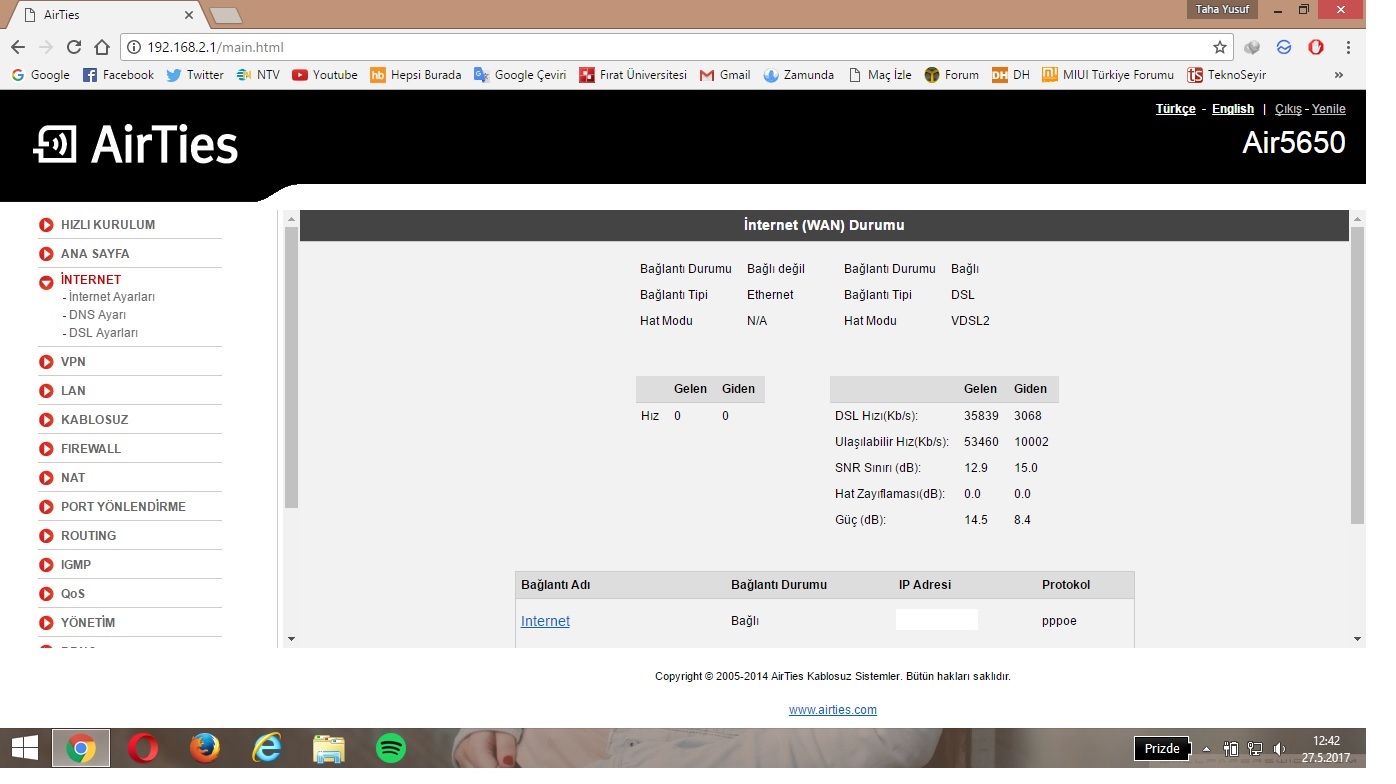Switch language to English
1396x784 pixels.
(x=1233, y=109)
